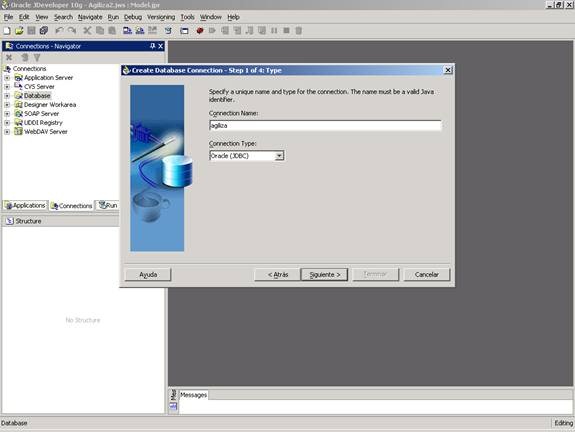Open the Navigate menu

[90, 17]
